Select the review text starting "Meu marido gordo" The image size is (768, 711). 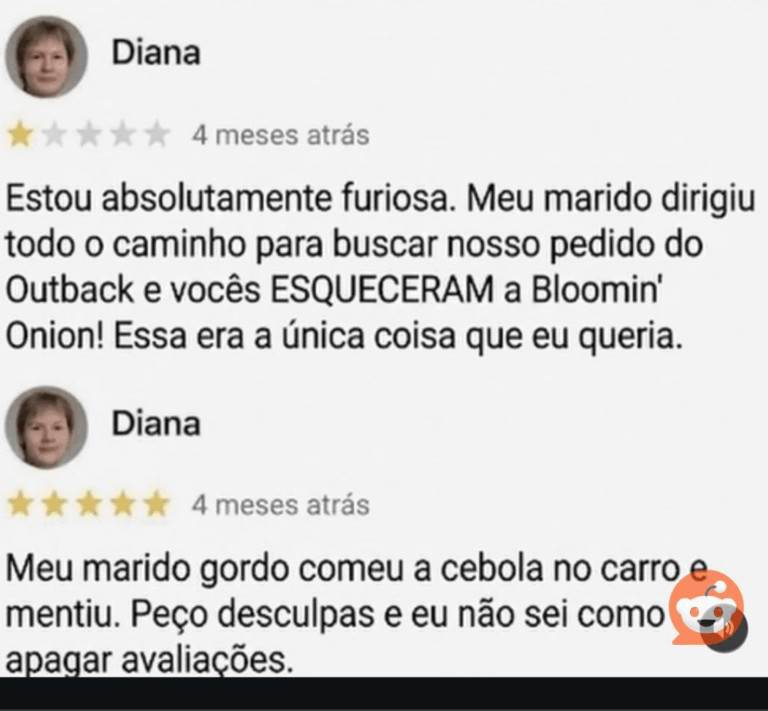click(x=357, y=615)
